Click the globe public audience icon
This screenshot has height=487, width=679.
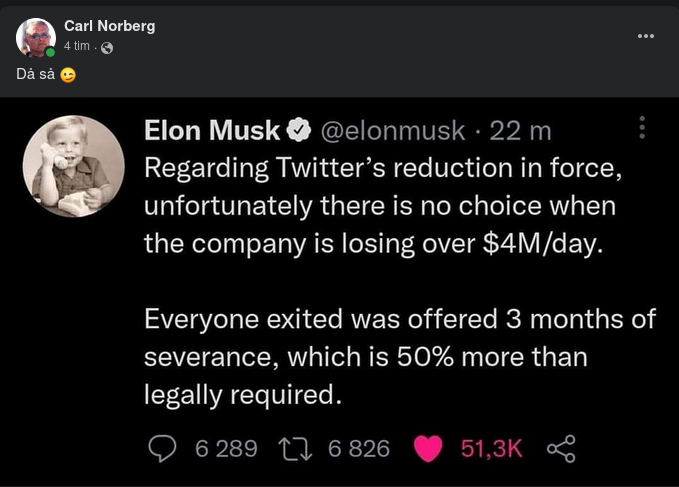(x=107, y=47)
